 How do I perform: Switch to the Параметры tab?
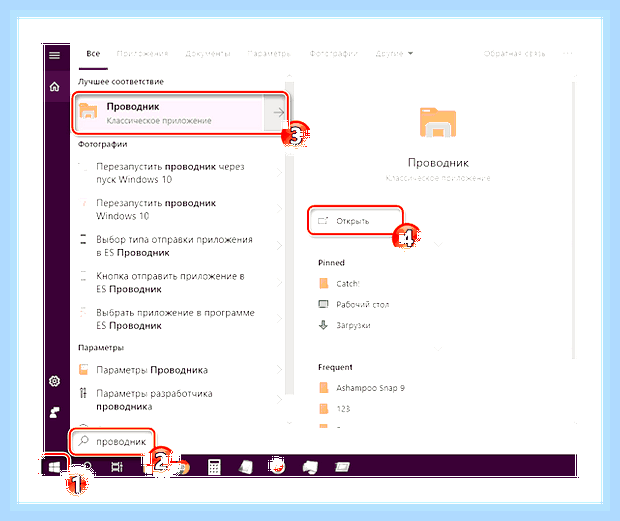(269, 53)
